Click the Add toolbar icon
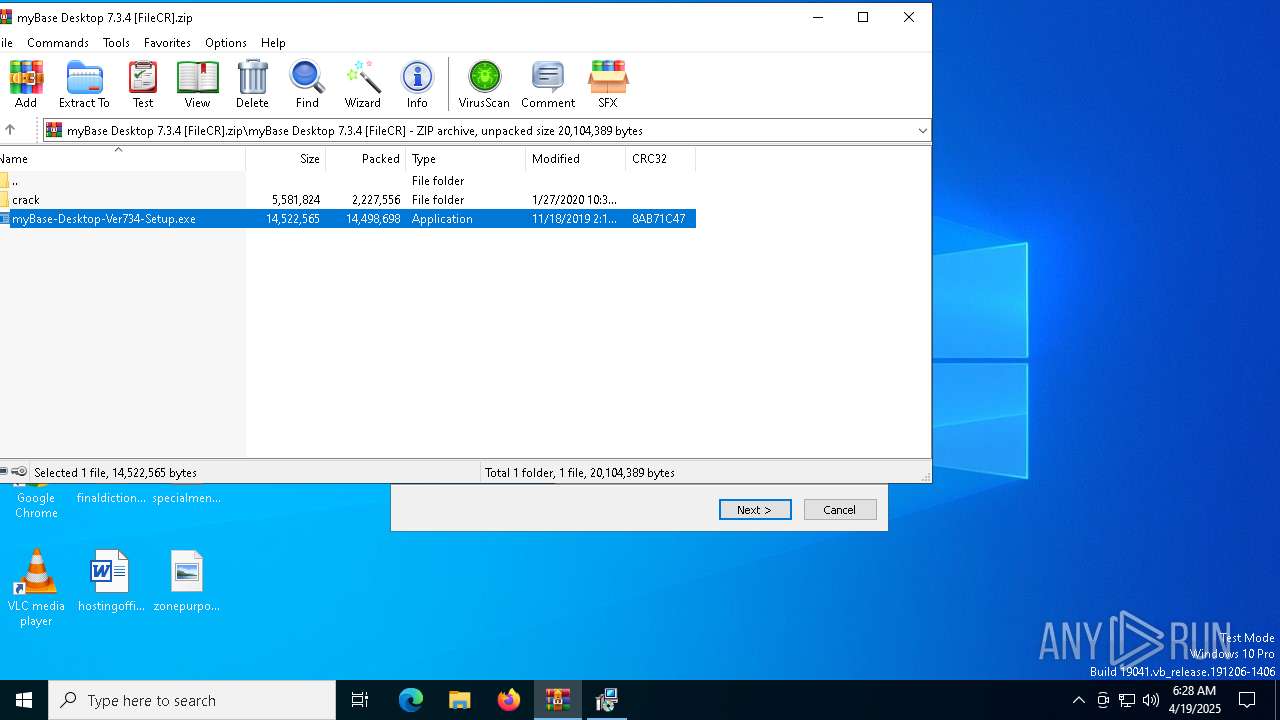The width and height of the screenshot is (1280, 720). click(x=26, y=85)
